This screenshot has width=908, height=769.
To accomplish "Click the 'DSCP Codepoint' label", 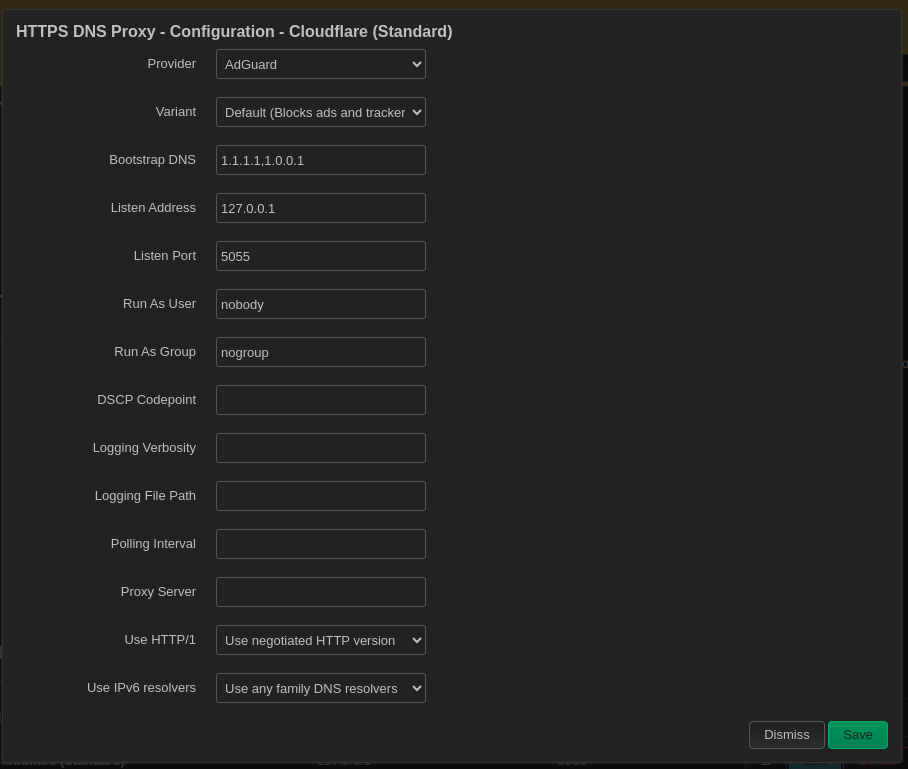I will point(147,400).
